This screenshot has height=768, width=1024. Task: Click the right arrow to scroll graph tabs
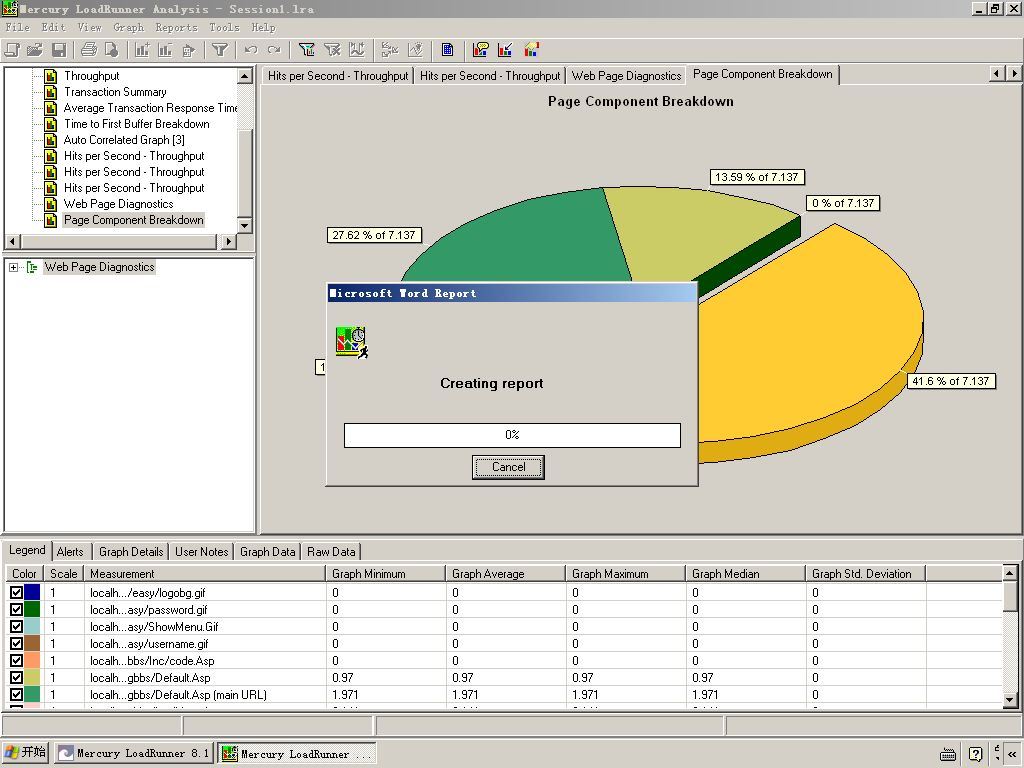pyautogui.click(x=1013, y=74)
